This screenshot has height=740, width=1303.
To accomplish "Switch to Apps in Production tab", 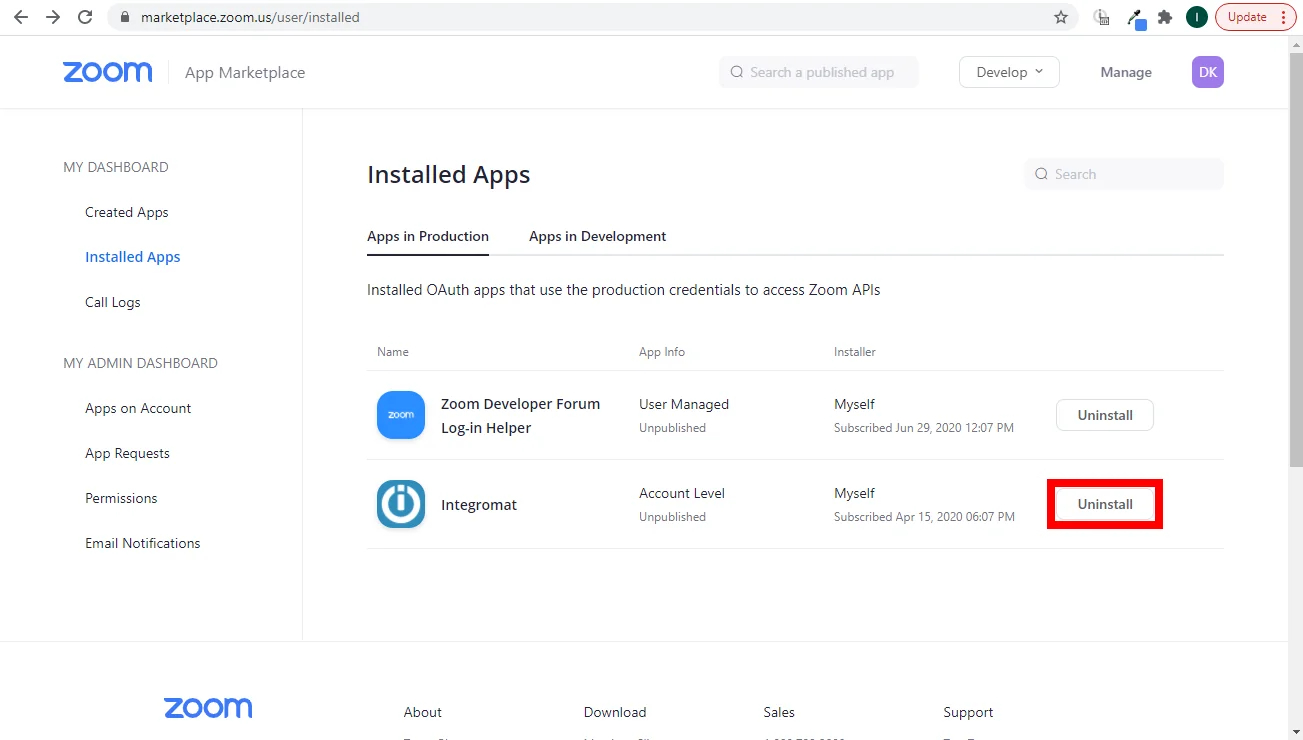I will point(428,237).
